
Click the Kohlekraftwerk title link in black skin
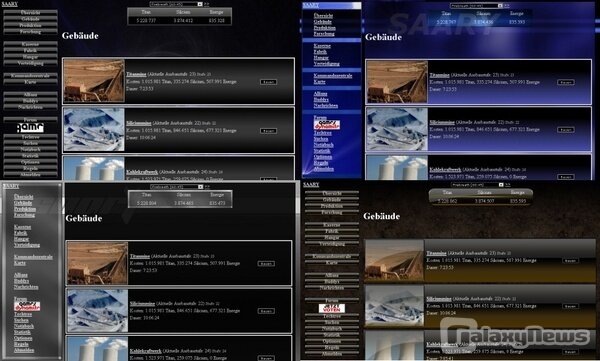[142, 172]
